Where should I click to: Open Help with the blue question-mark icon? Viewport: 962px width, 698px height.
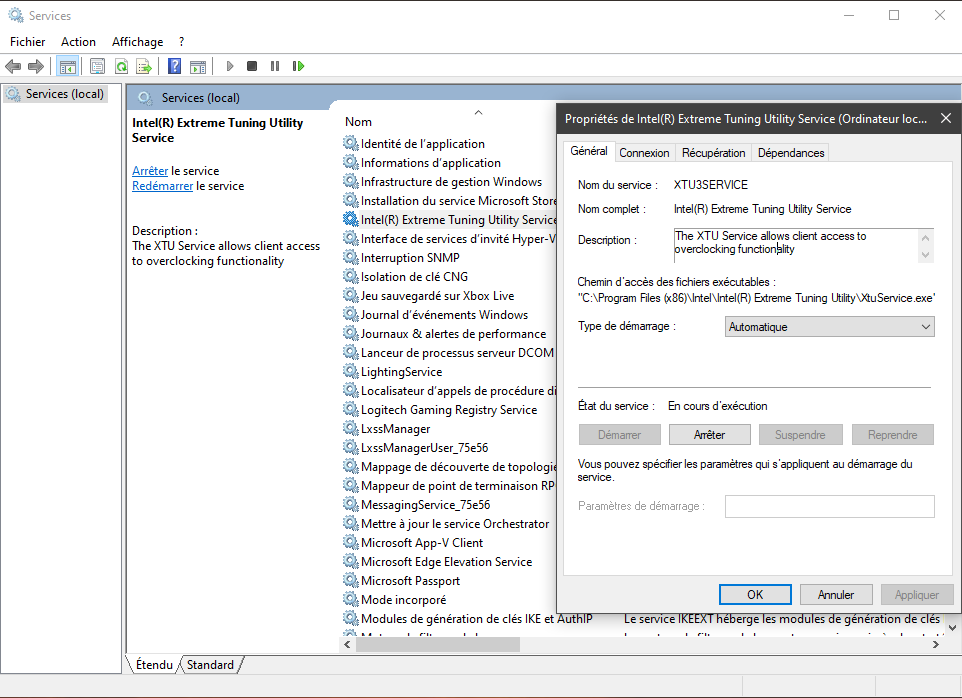[174, 66]
